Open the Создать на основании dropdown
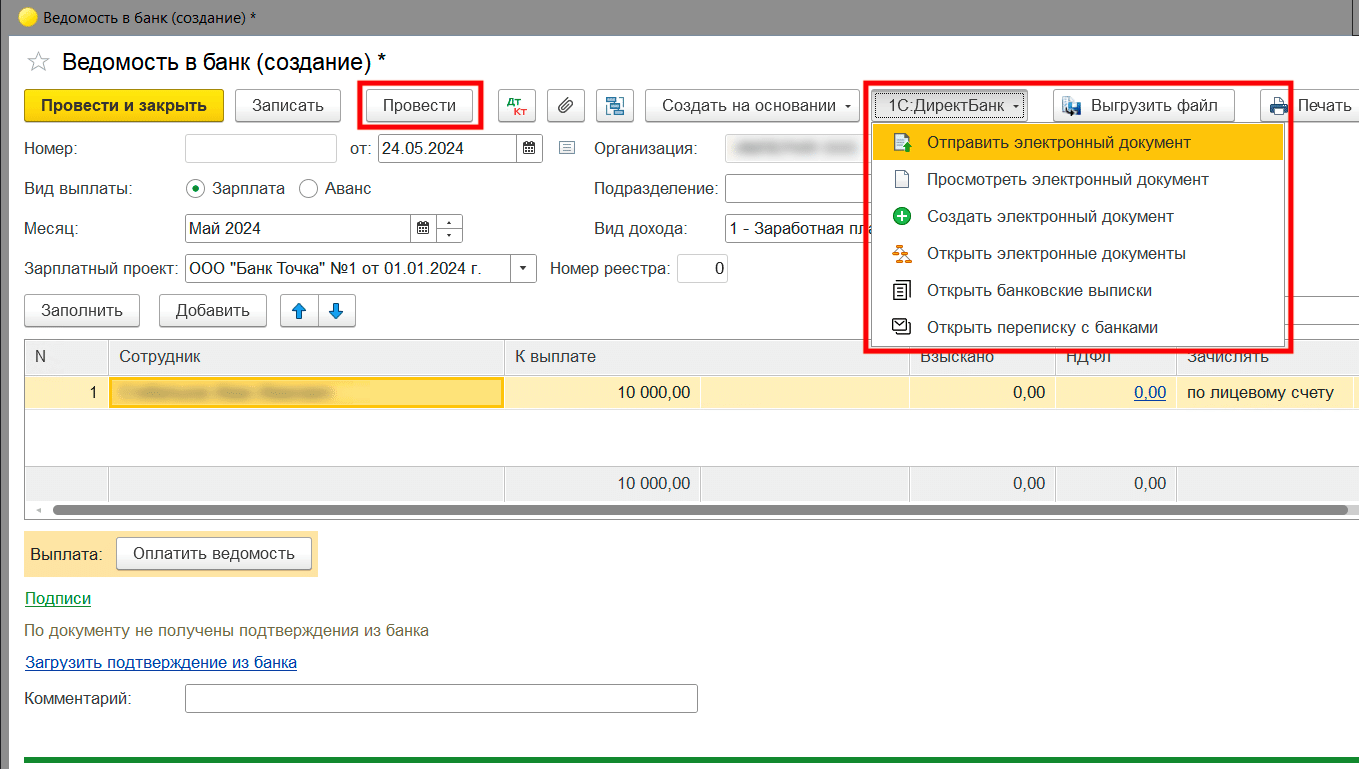The height and width of the screenshot is (769, 1359). 752,106
